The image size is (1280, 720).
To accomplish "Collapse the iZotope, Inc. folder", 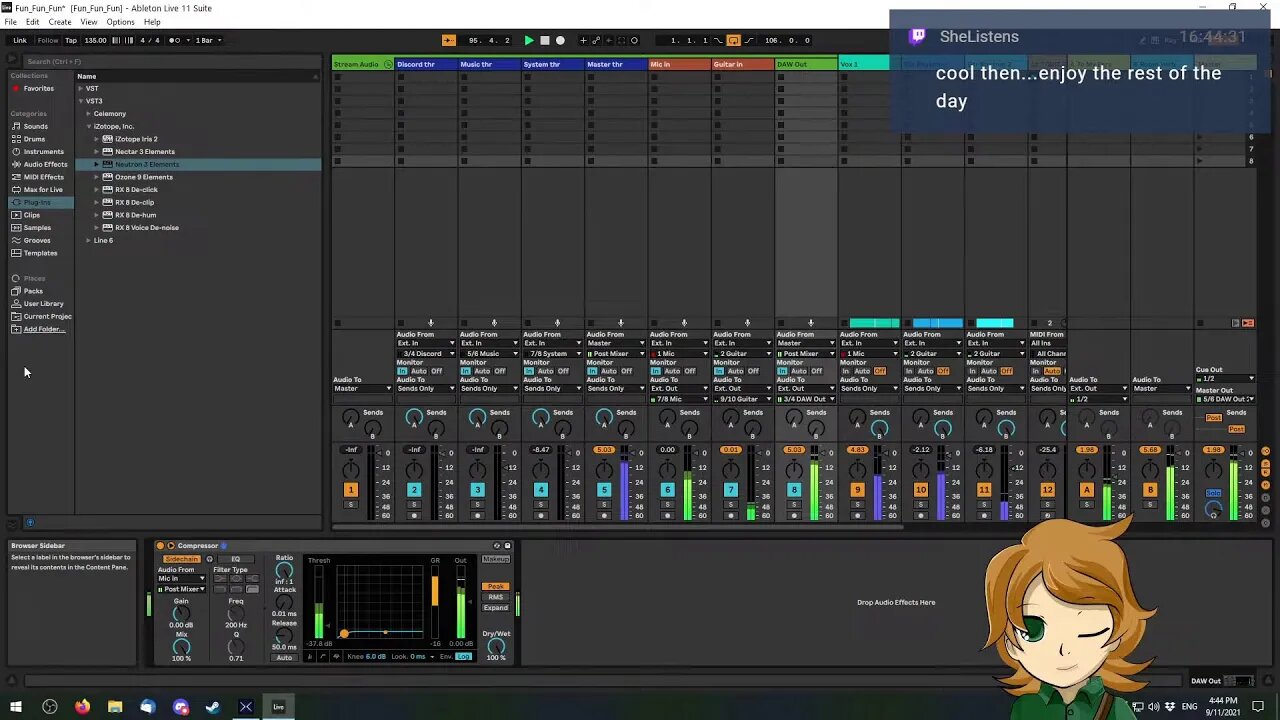I will 89,127.
